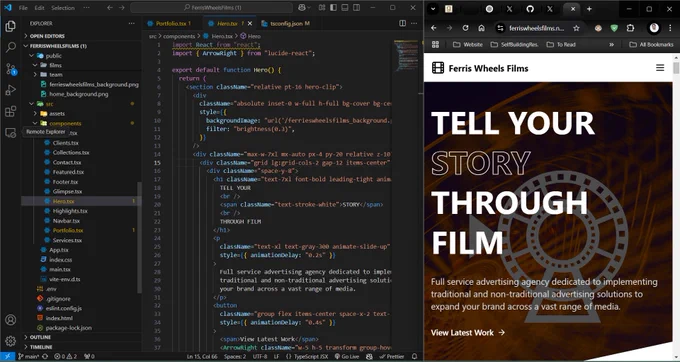Screen dimensions: 680x362
Task: Click the Prettier status bar item
Action: point(392,356)
